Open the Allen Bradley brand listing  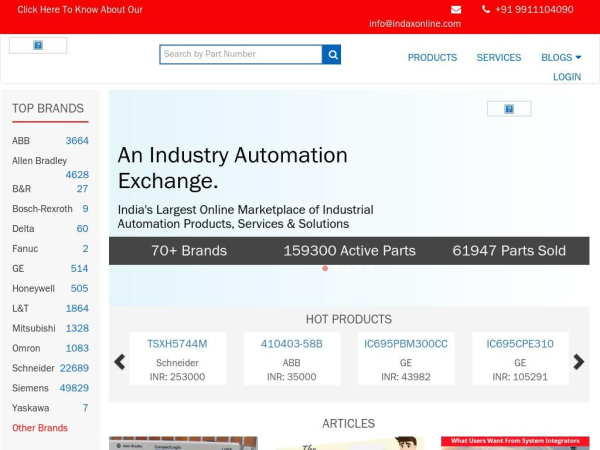point(39,161)
